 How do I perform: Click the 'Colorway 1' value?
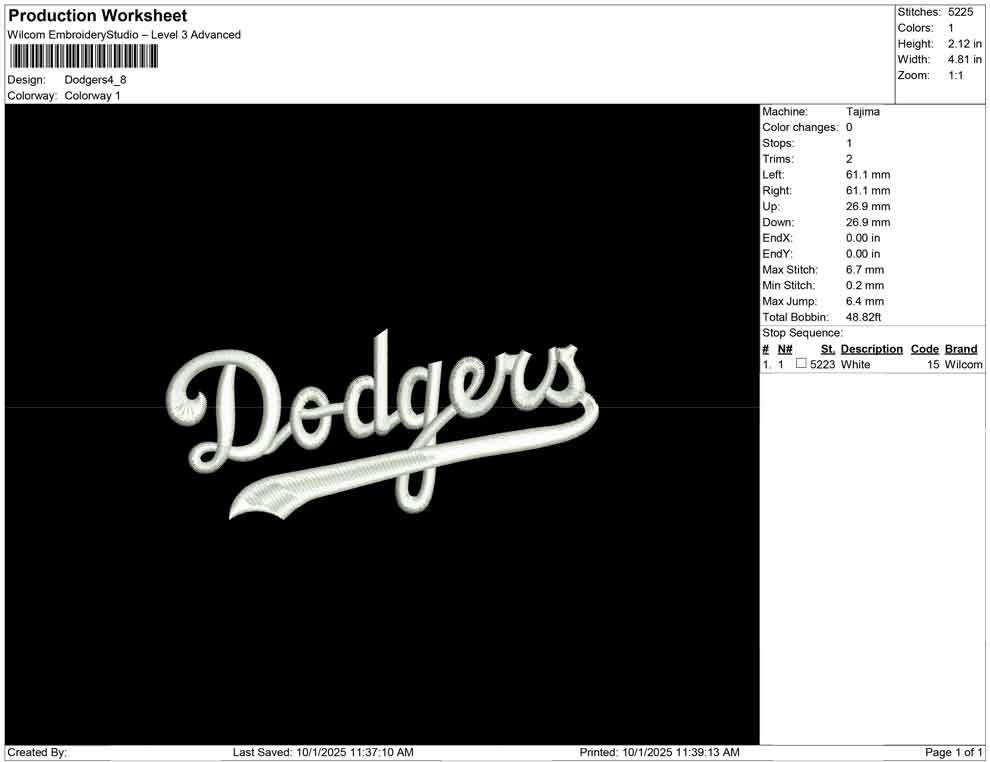(92, 95)
